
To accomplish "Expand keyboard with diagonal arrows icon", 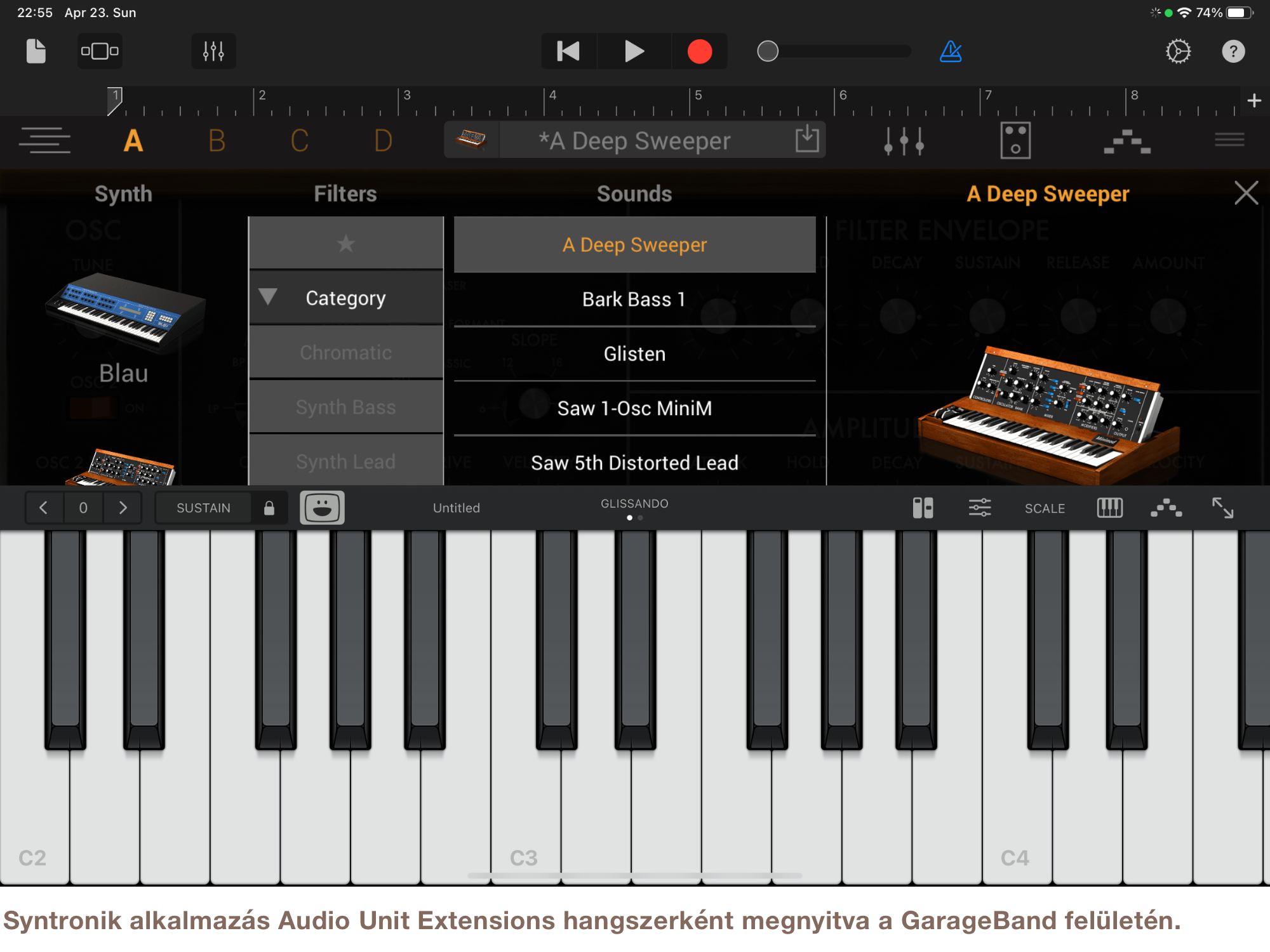I will pos(1222,508).
